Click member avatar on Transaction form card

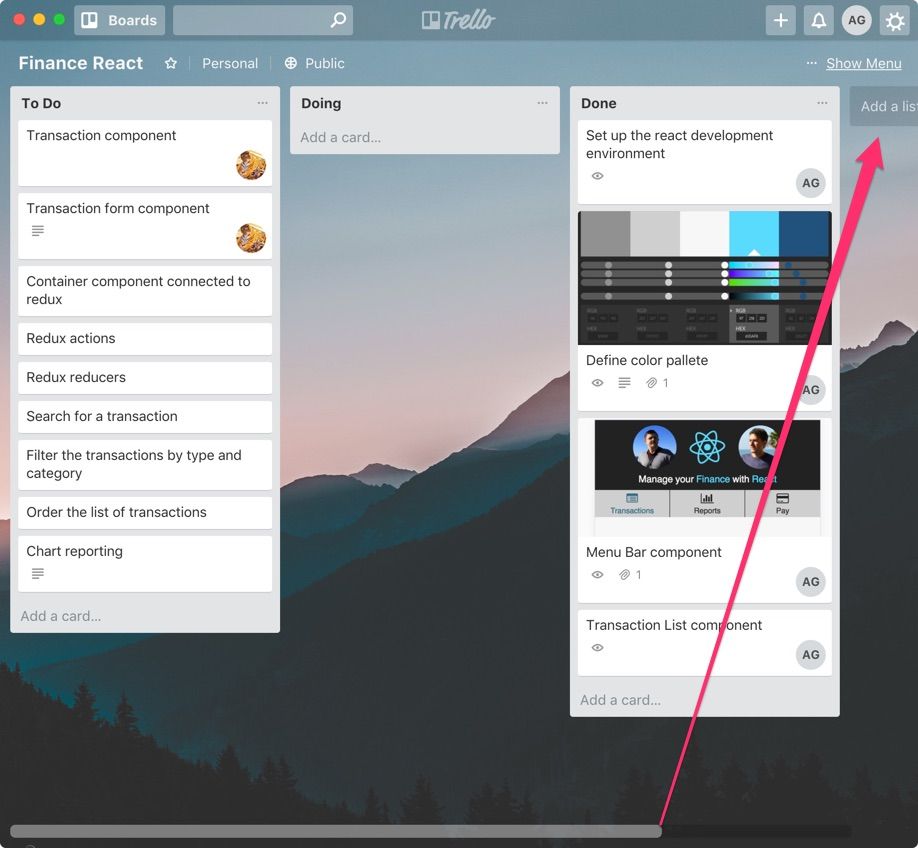(251, 238)
